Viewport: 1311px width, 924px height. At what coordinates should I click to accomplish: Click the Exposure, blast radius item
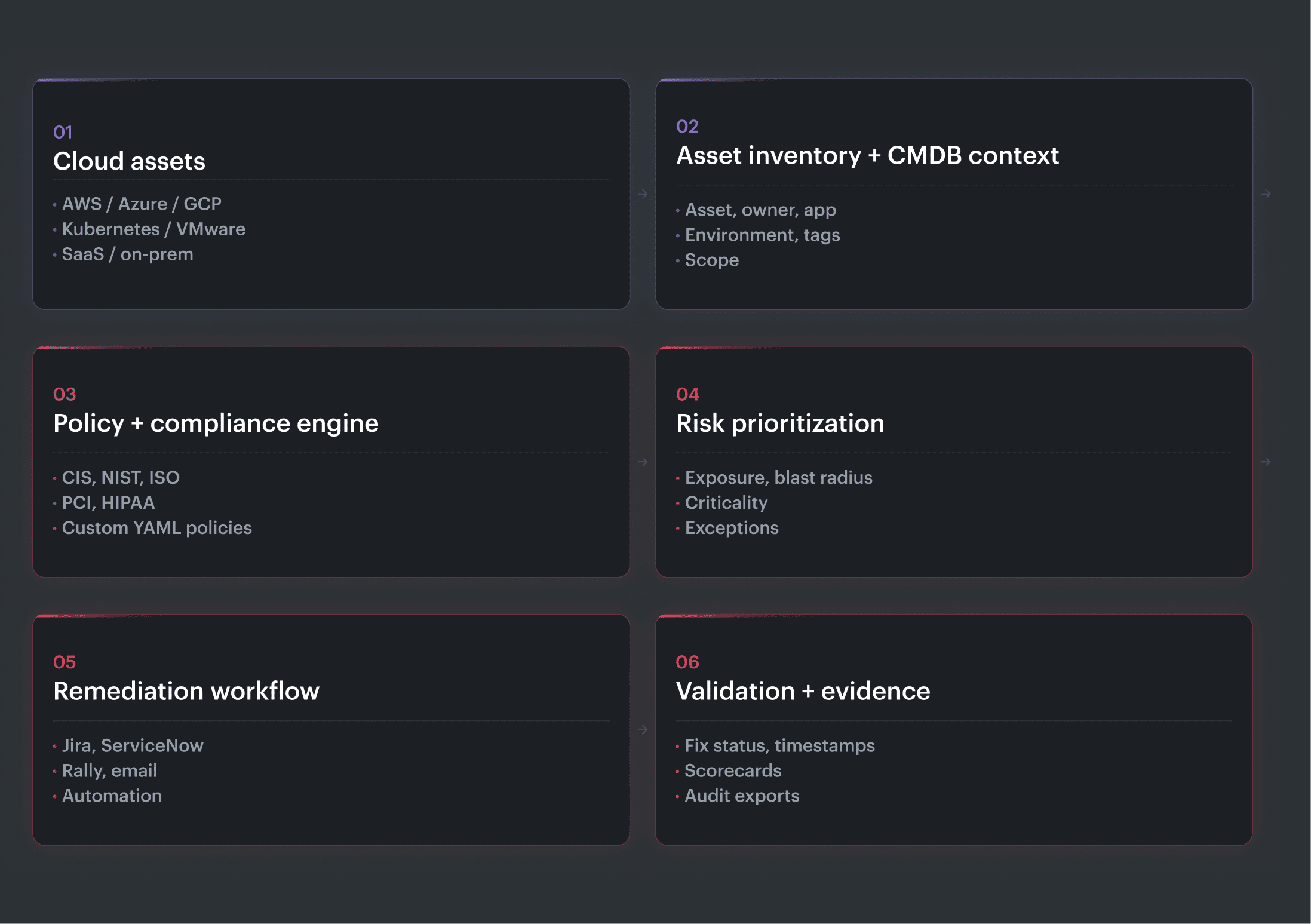point(779,478)
